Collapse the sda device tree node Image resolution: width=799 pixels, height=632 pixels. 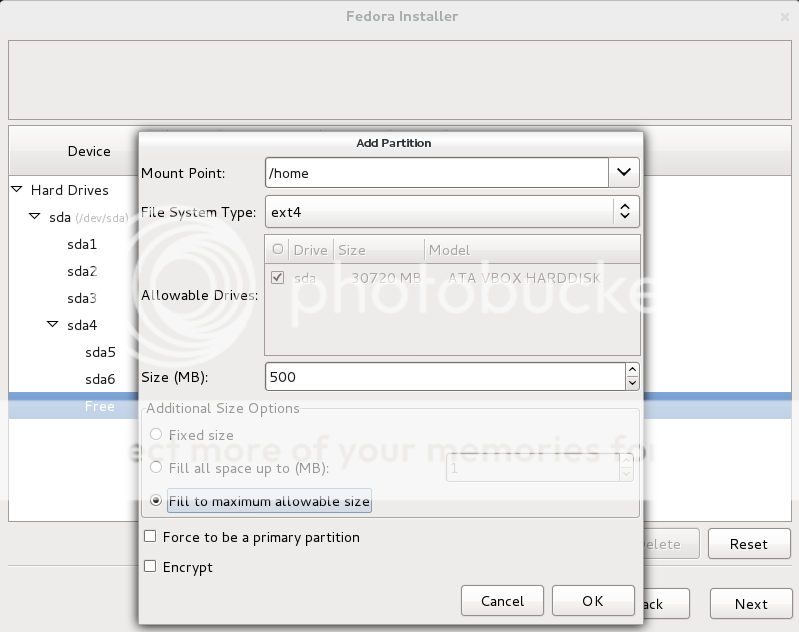point(35,217)
